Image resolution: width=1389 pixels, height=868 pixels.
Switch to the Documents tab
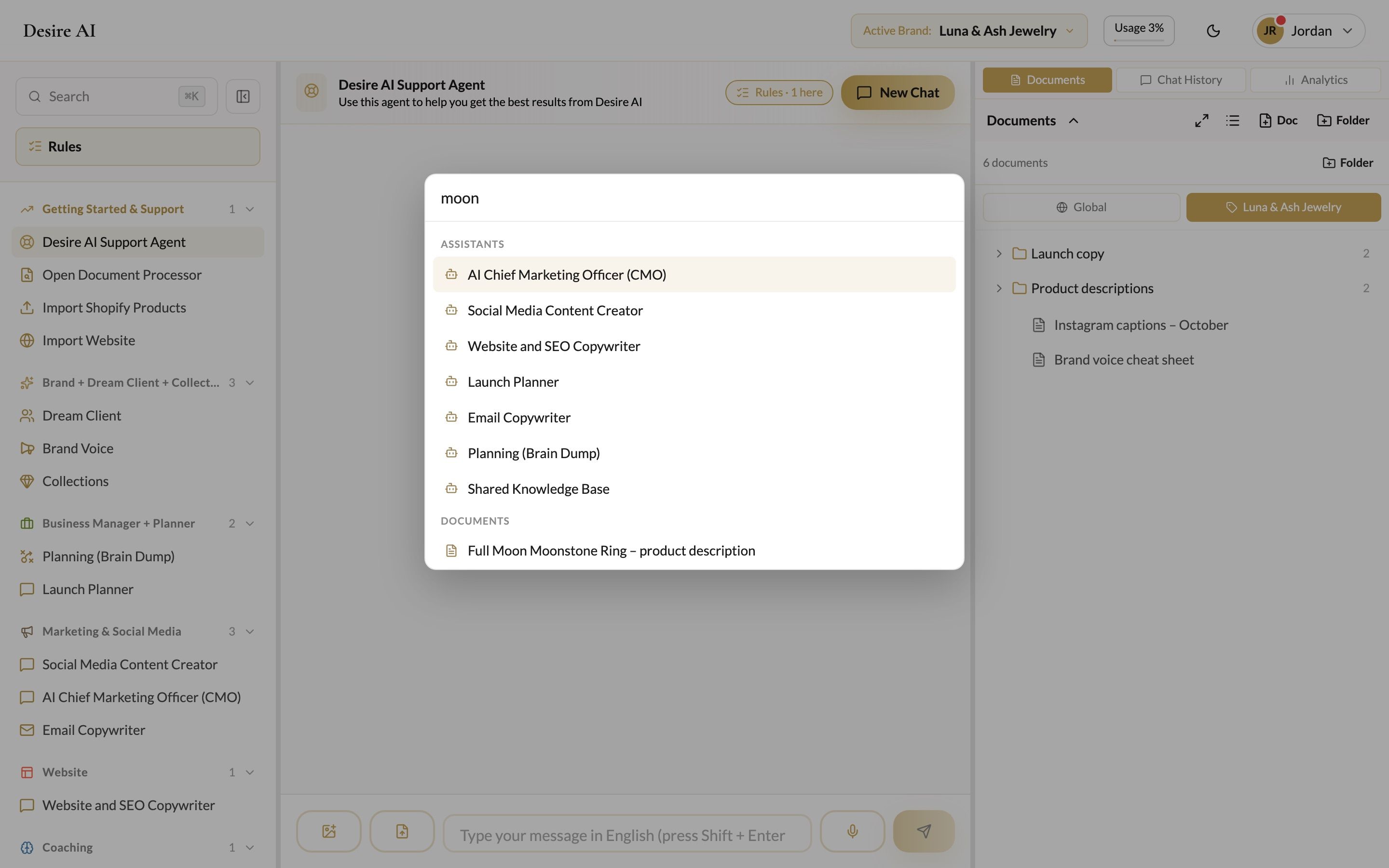point(1047,80)
